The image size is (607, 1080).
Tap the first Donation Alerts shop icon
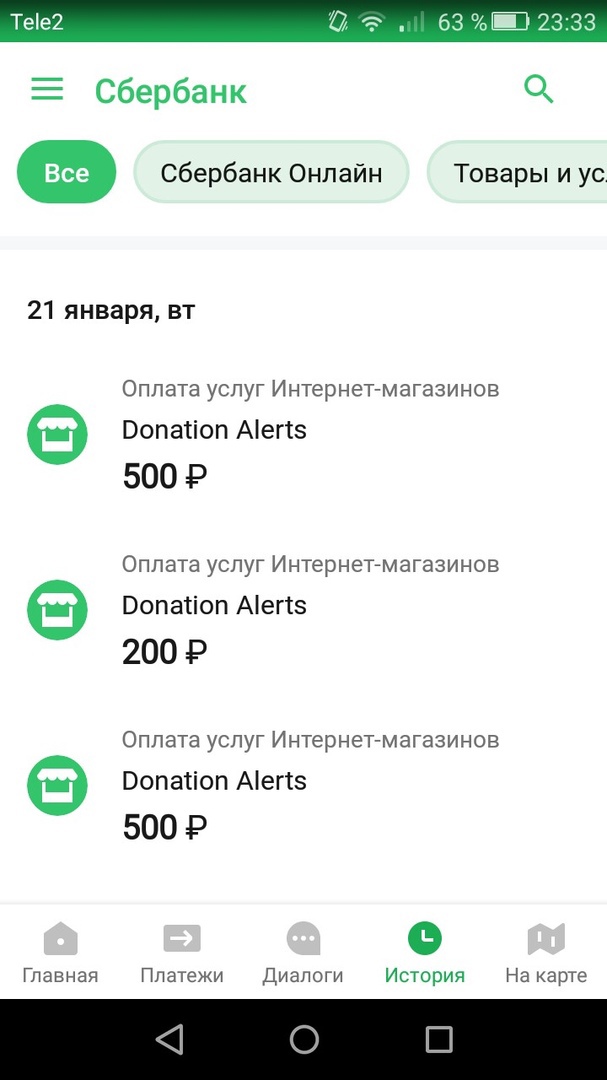57,434
